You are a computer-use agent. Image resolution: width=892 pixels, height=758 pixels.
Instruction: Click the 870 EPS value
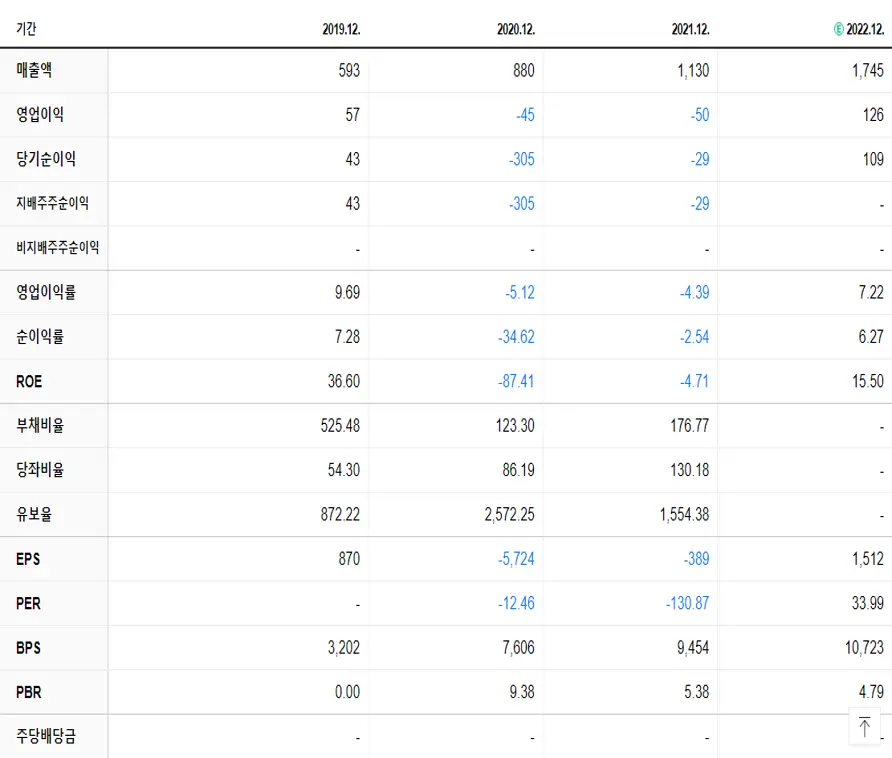349,558
